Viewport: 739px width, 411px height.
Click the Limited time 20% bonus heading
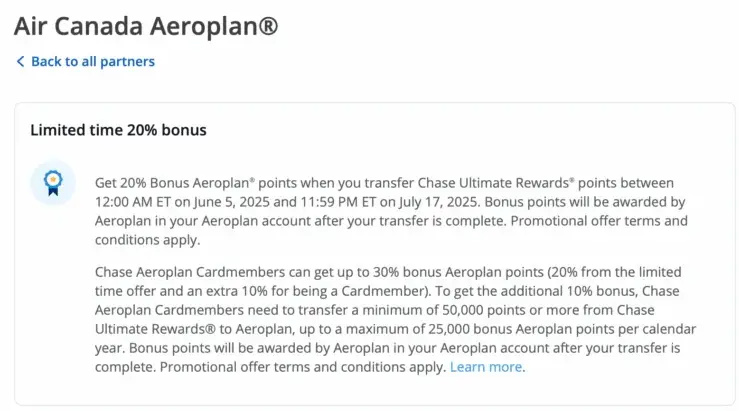pyautogui.click(x=118, y=130)
